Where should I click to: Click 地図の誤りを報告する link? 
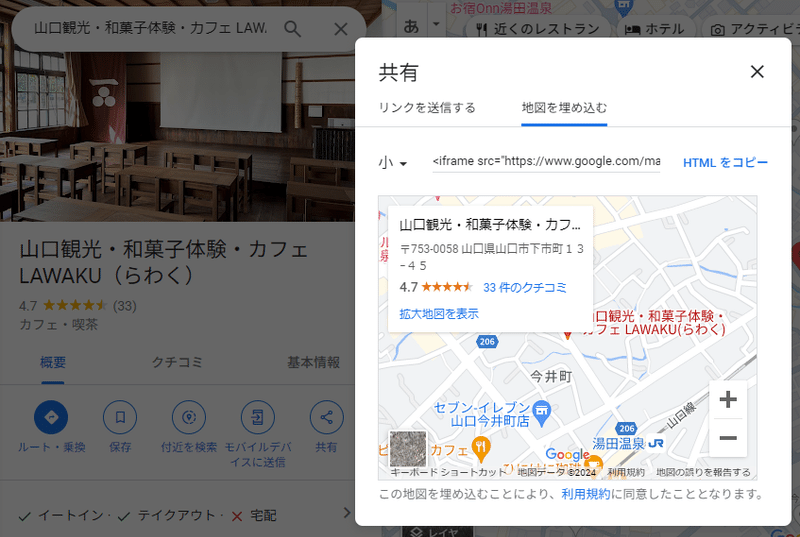pos(703,472)
